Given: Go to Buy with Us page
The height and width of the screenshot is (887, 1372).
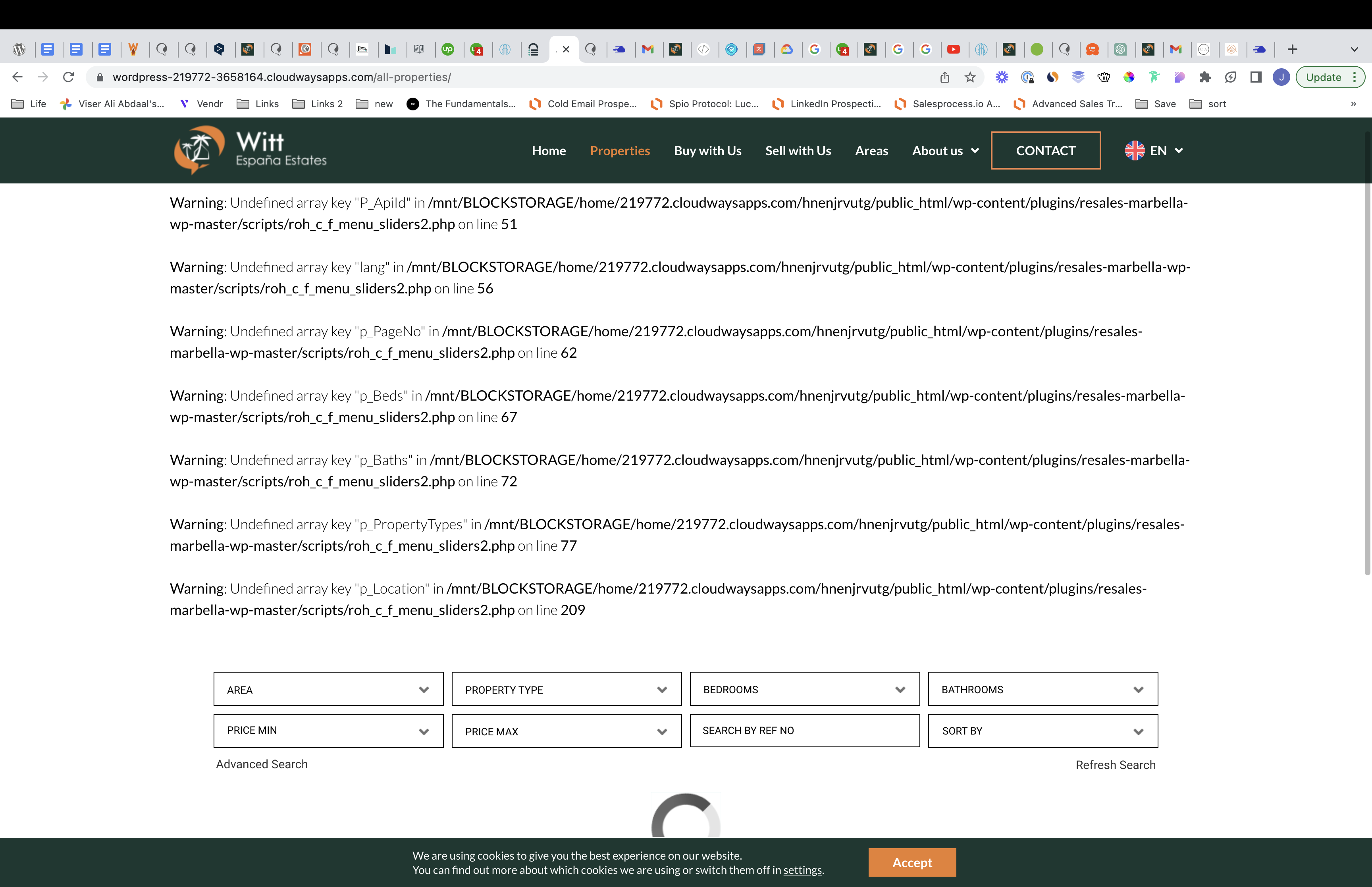Looking at the screenshot, I should [x=707, y=151].
